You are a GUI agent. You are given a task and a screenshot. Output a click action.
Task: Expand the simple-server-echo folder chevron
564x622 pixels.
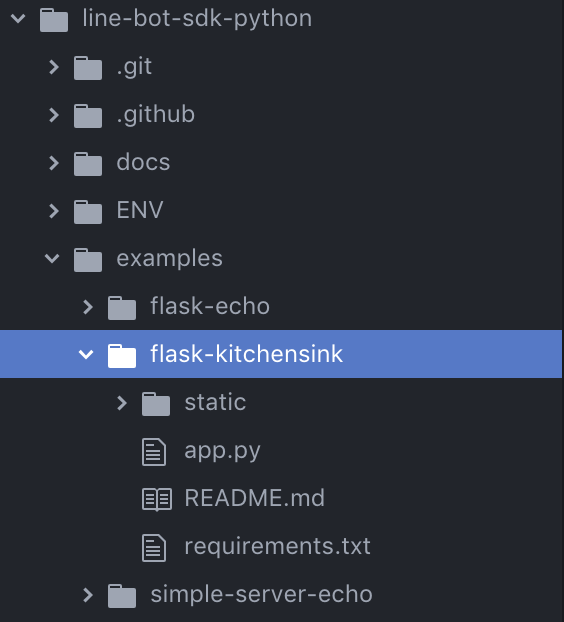(88, 595)
